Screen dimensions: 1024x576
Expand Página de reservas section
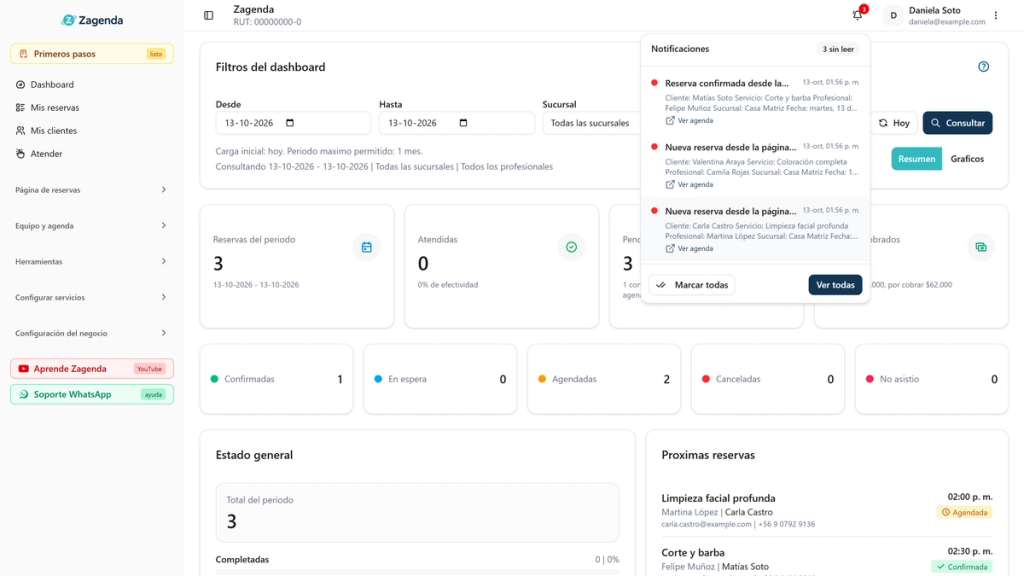pyautogui.click(x=91, y=190)
